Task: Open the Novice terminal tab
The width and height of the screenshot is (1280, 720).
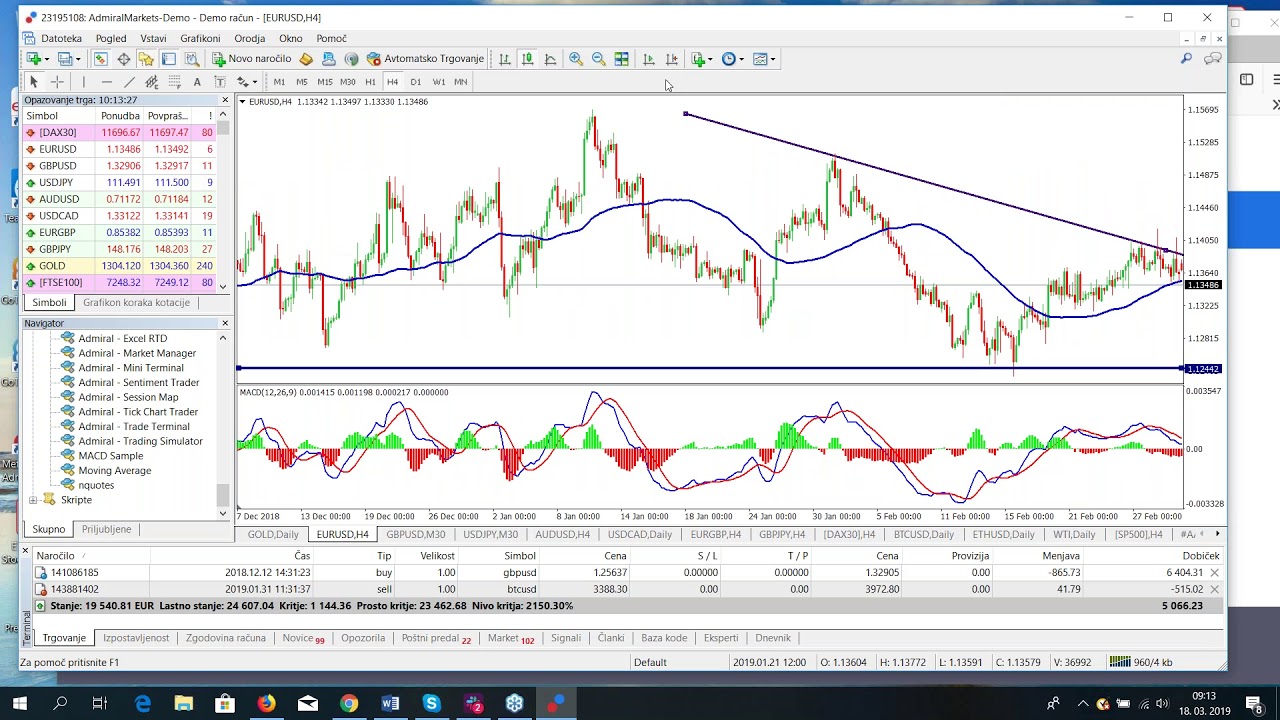Action: 303,637
